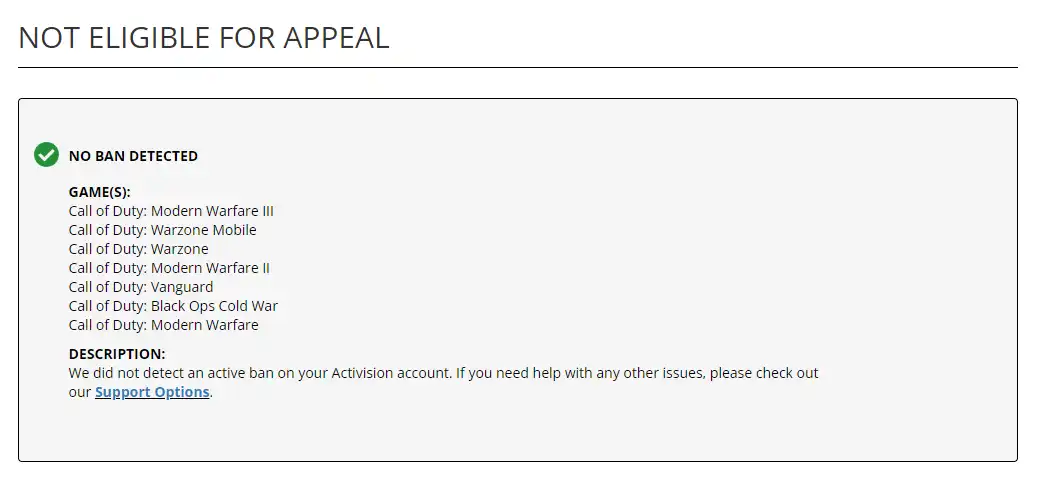Select Call of Duty: Black Ops Cold War
Viewport: 1064px width, 490px height.
tap(173, 306)
